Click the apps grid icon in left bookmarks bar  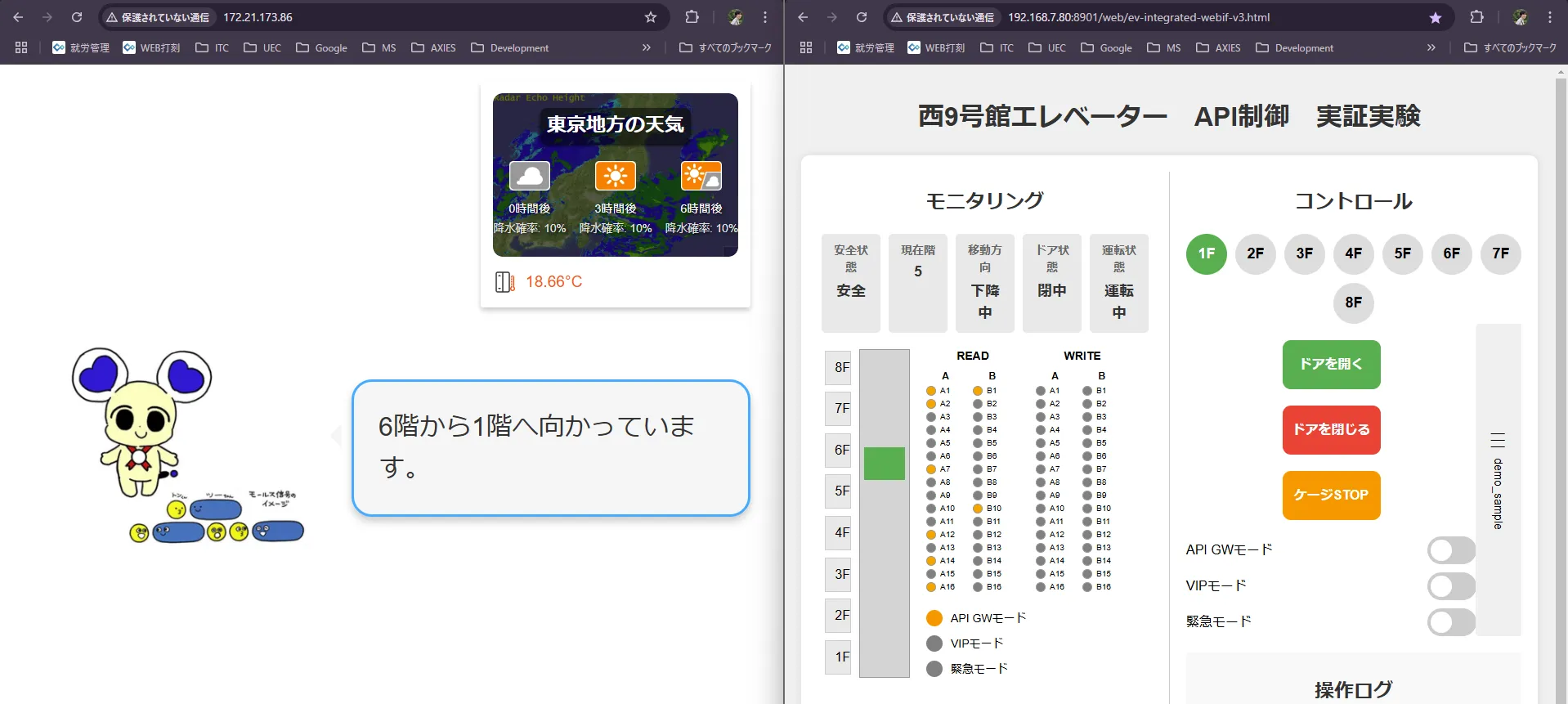(x=21, y=48)
